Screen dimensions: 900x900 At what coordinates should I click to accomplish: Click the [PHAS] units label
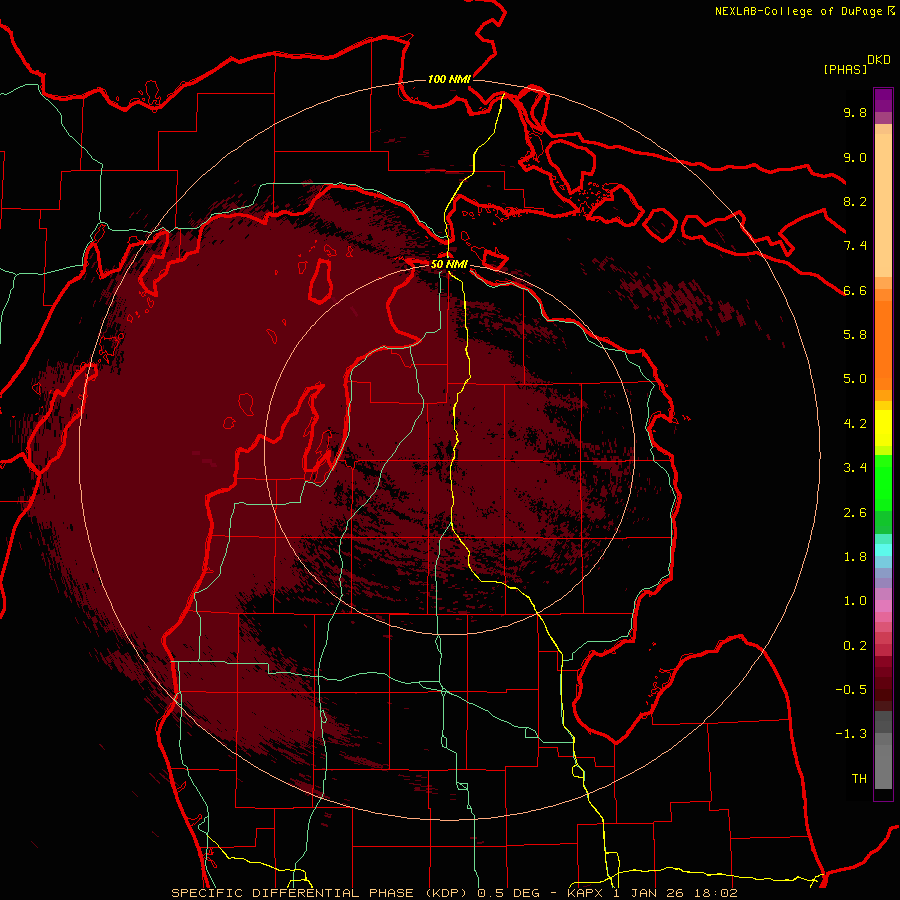tap(845, 69)
